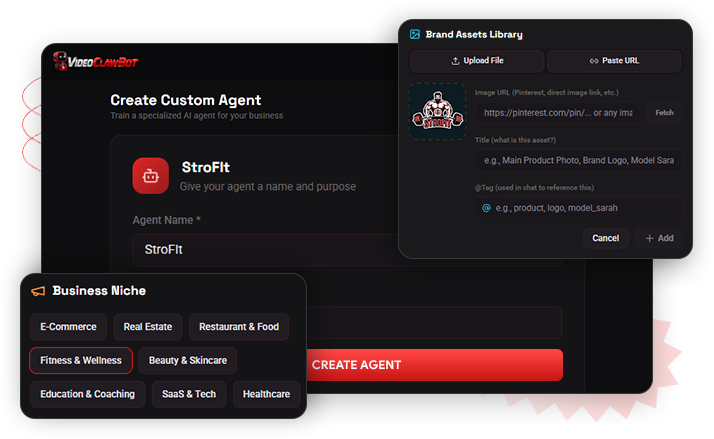Click 'Train a specialized AI agent' subtitle
This screenshot has height=439, width=714.
coord(197,116)
